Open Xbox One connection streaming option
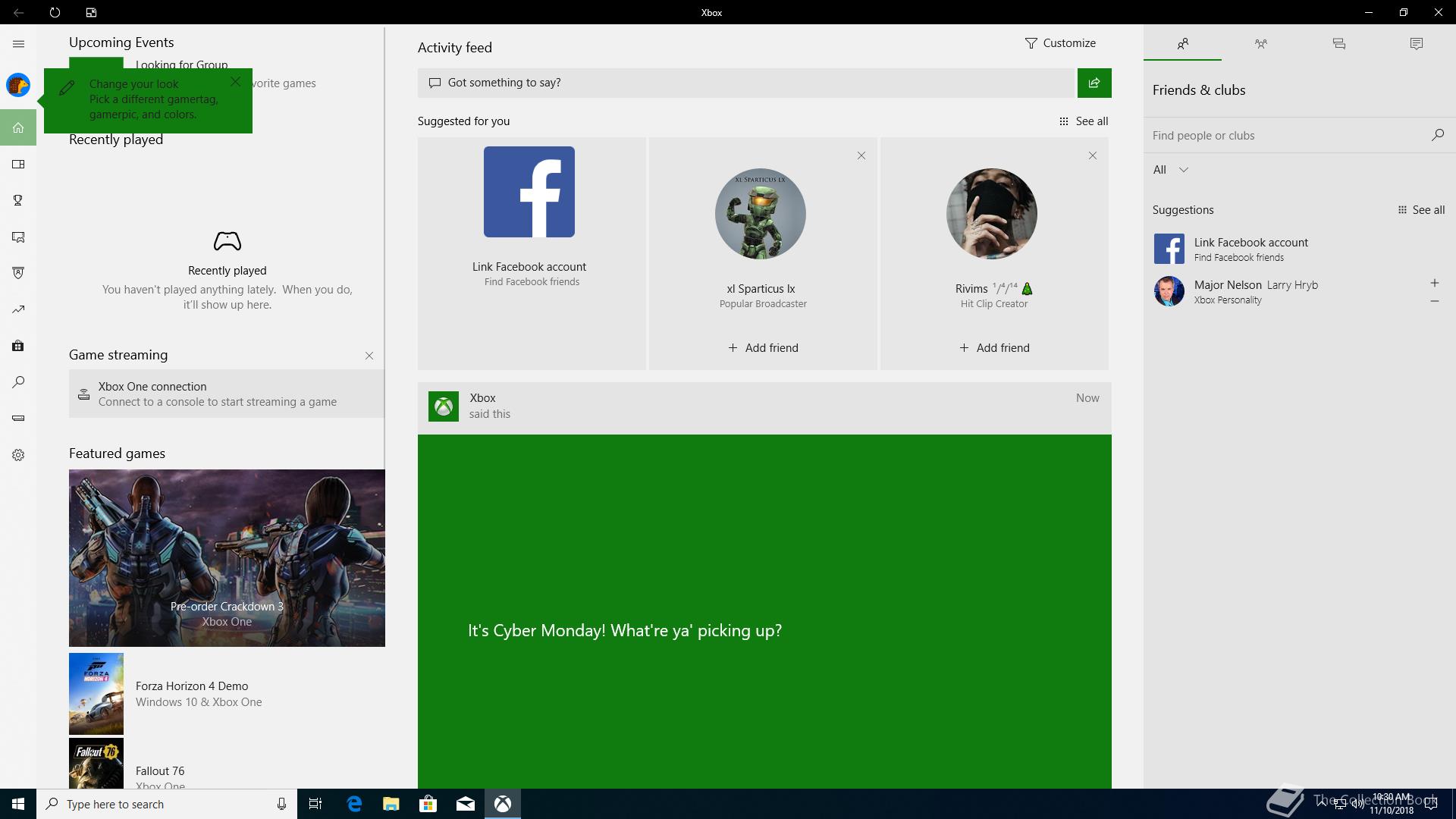Screen dimensions: 1456x819 pyautogui.click(x=227, y=394)
